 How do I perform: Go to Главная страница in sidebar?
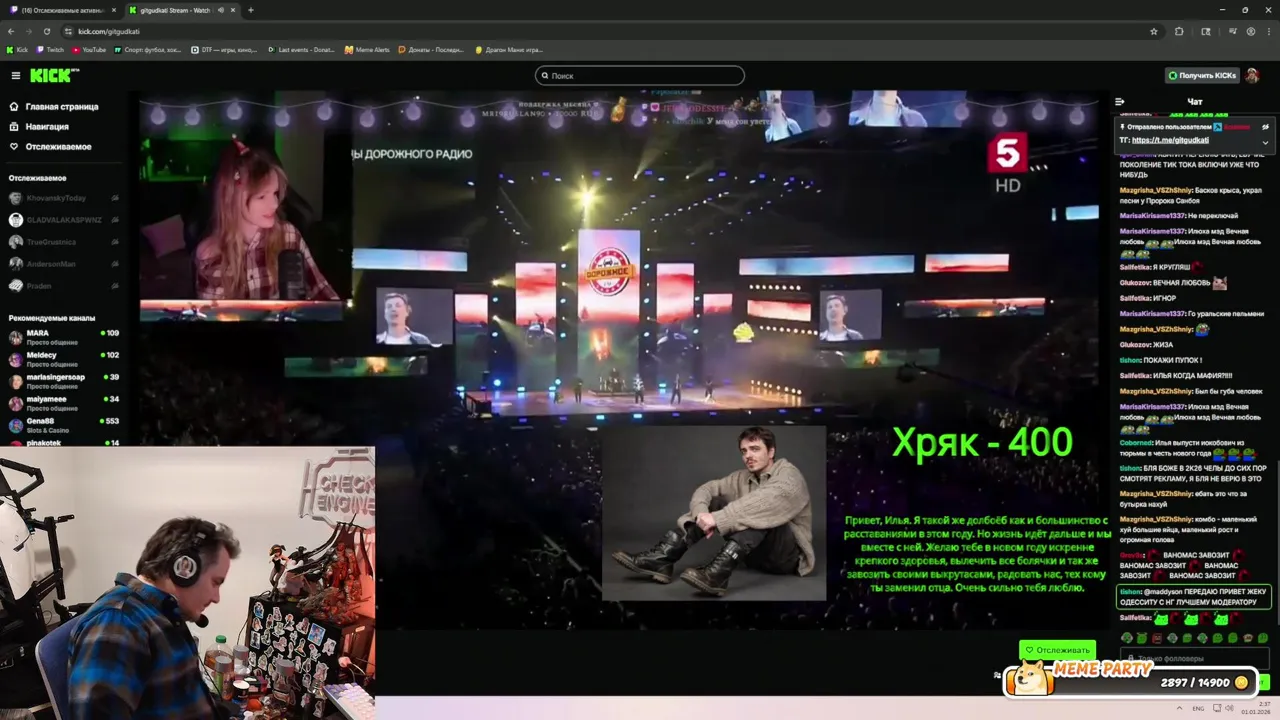coord(54,106)
